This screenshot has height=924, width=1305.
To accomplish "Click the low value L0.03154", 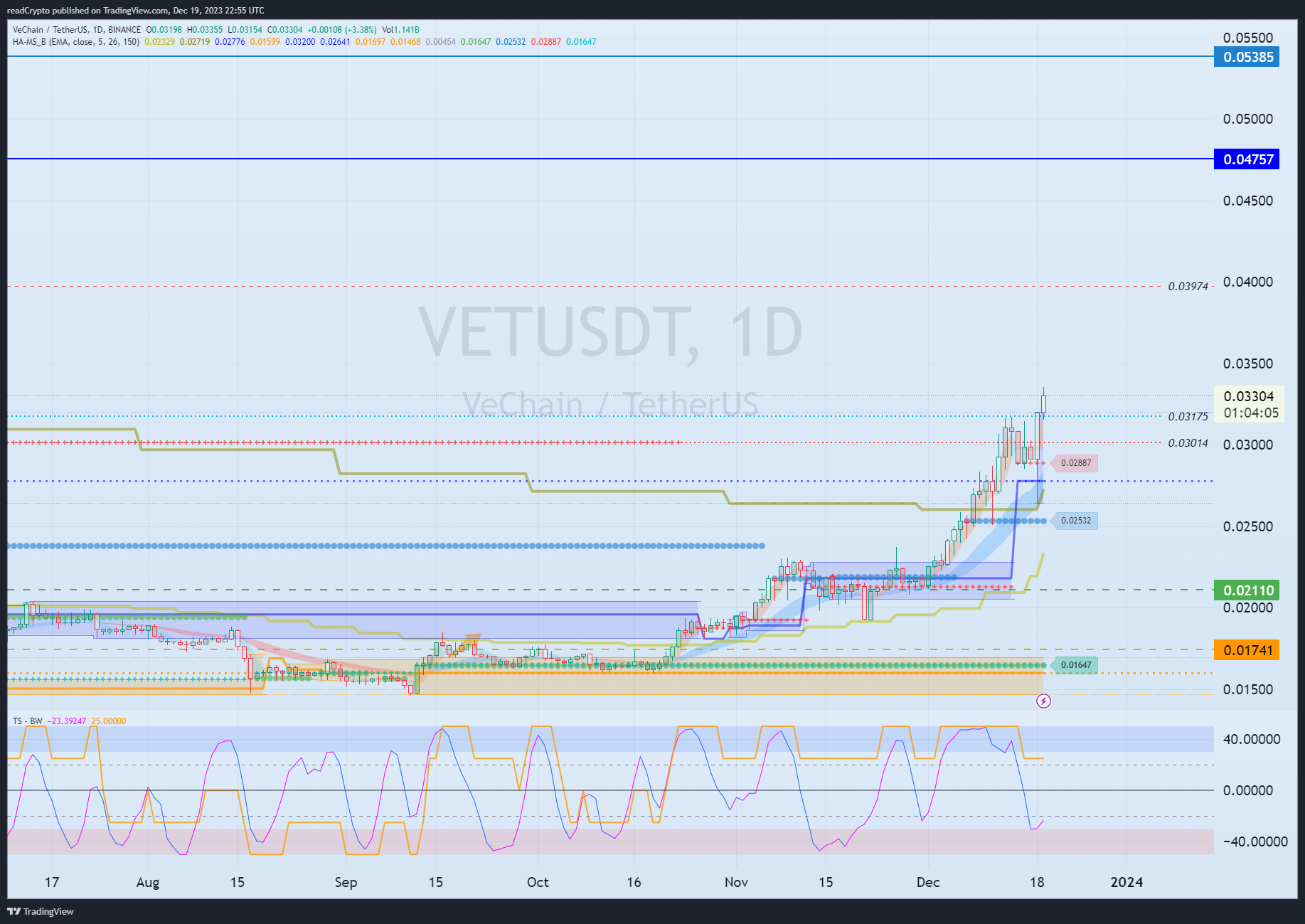I will (245, 30).
